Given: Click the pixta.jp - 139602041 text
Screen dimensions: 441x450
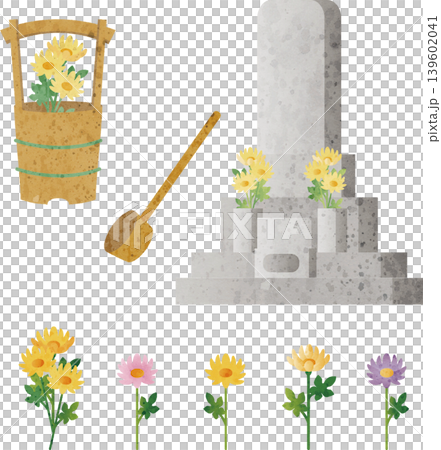Looking at the screenshot, I should coord(433,79).
